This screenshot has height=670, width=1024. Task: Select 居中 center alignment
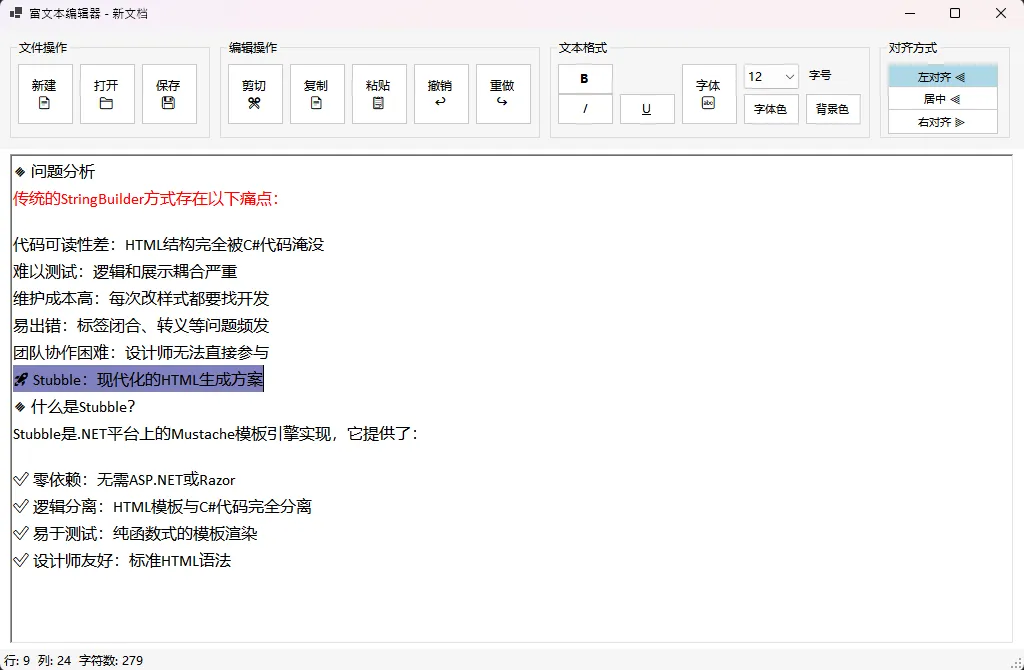[x=943, y=99]
